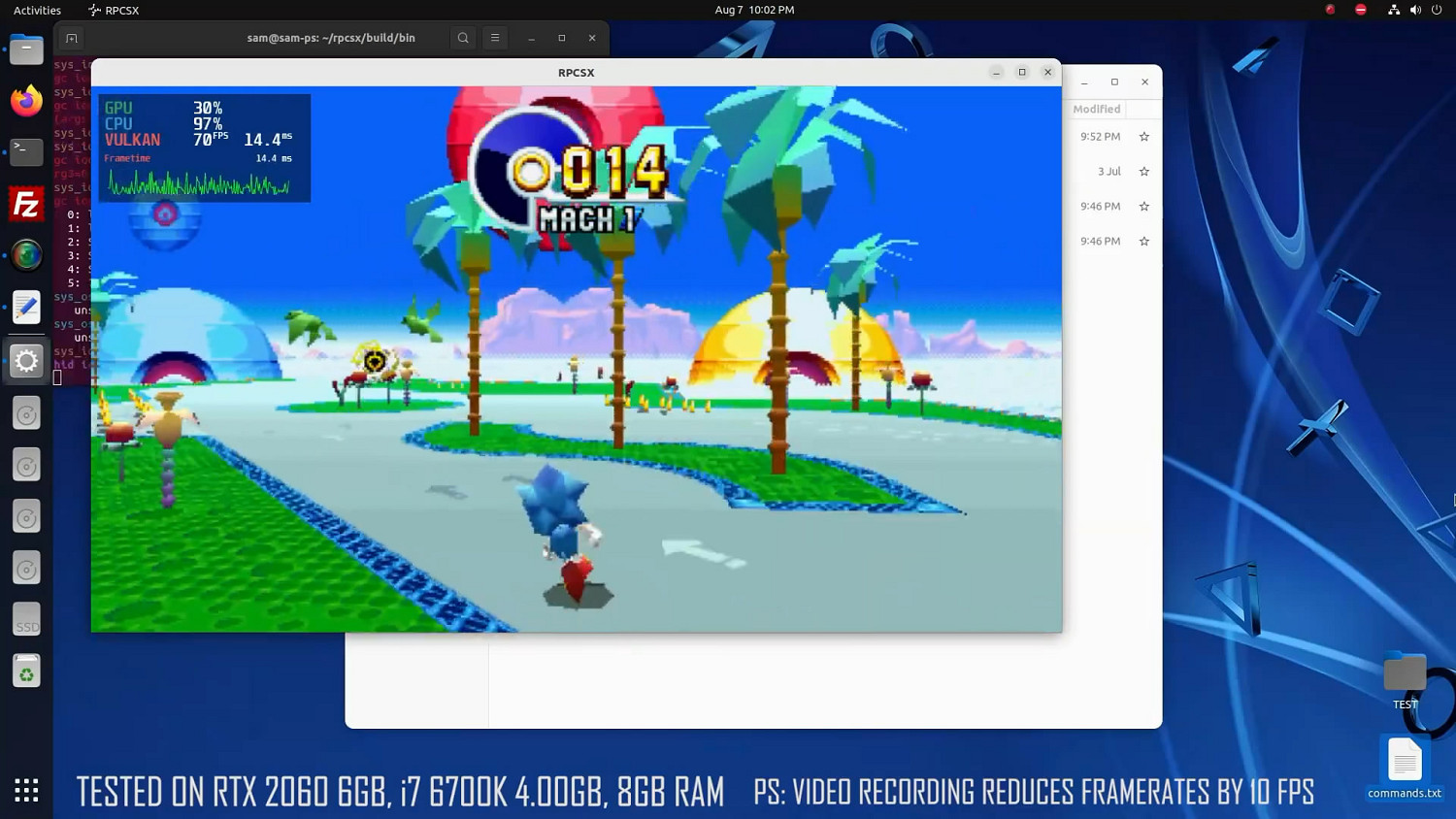Open the new tab button in terminal header
This screenshot has width=1456, height=819.
coord(71,38)
